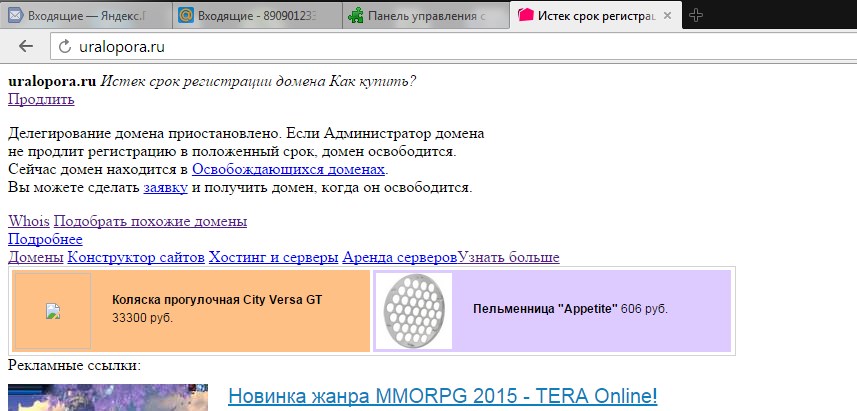The image size is (857, 411).
Task: Click the 'Домены' link
Action: pyautogui.click(x=36, y=257)
